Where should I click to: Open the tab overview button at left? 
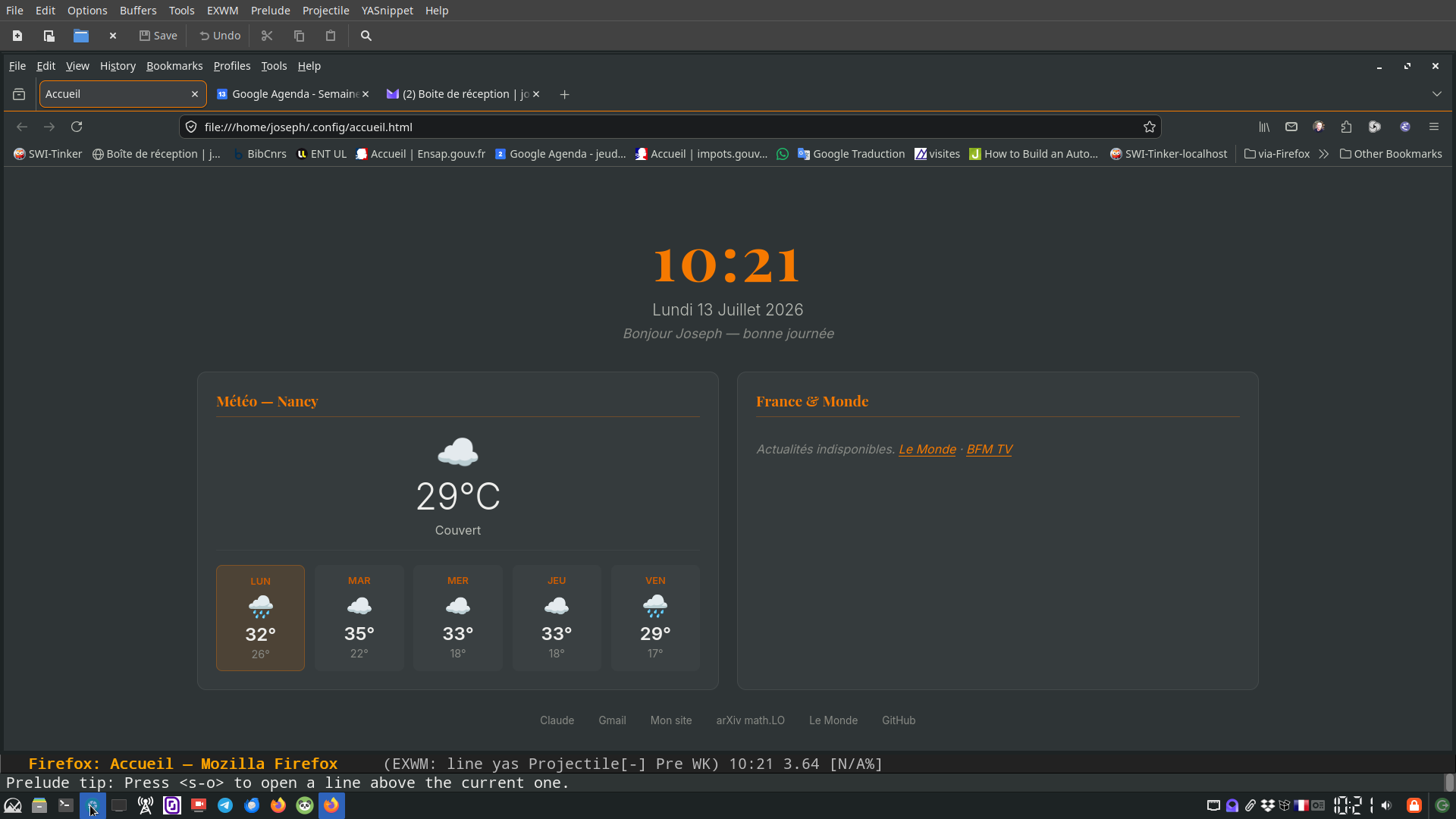(x=19, y=94)
